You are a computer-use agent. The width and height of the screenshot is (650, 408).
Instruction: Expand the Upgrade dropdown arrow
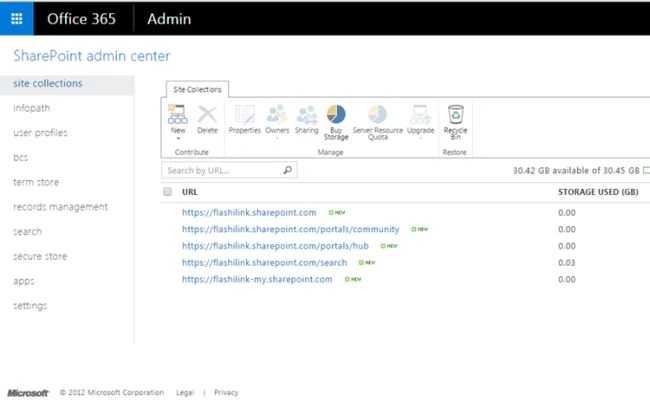420,138
